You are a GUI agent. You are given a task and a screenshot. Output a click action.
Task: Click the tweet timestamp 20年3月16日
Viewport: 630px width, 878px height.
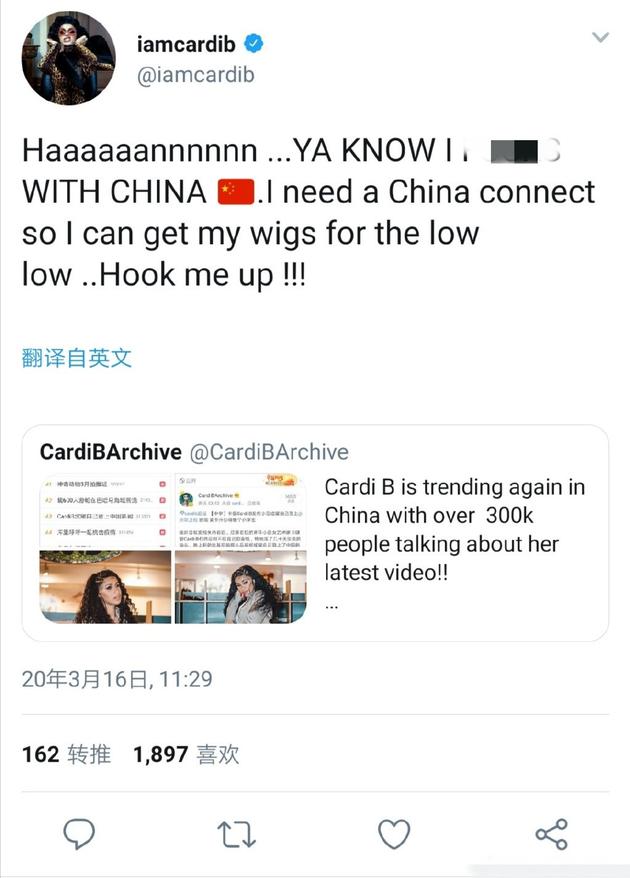click(x=117, y=679)
